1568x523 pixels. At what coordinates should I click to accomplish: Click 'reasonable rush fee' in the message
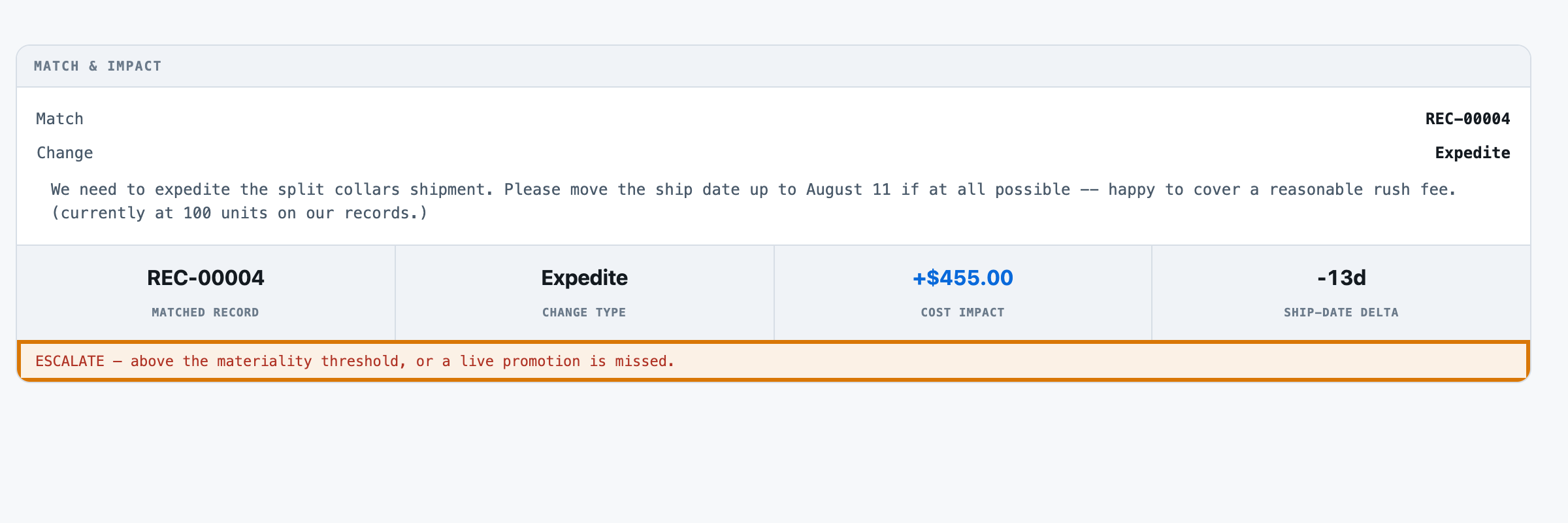point(1363,190)
